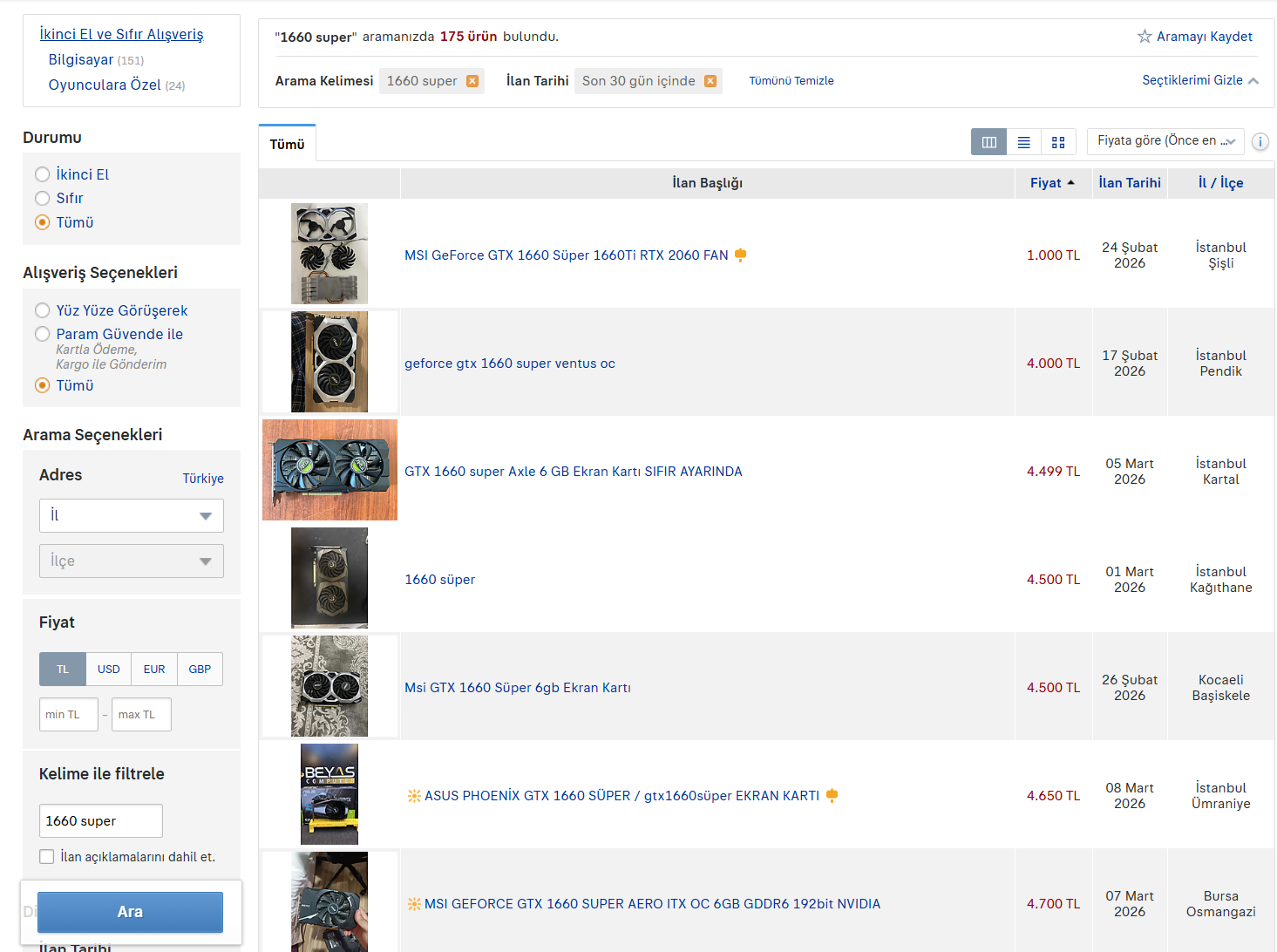This screenshot has width=1277, height=952.
Task: Select the TL currency tab
Action: pyautogui.click(x=63, y=669)
